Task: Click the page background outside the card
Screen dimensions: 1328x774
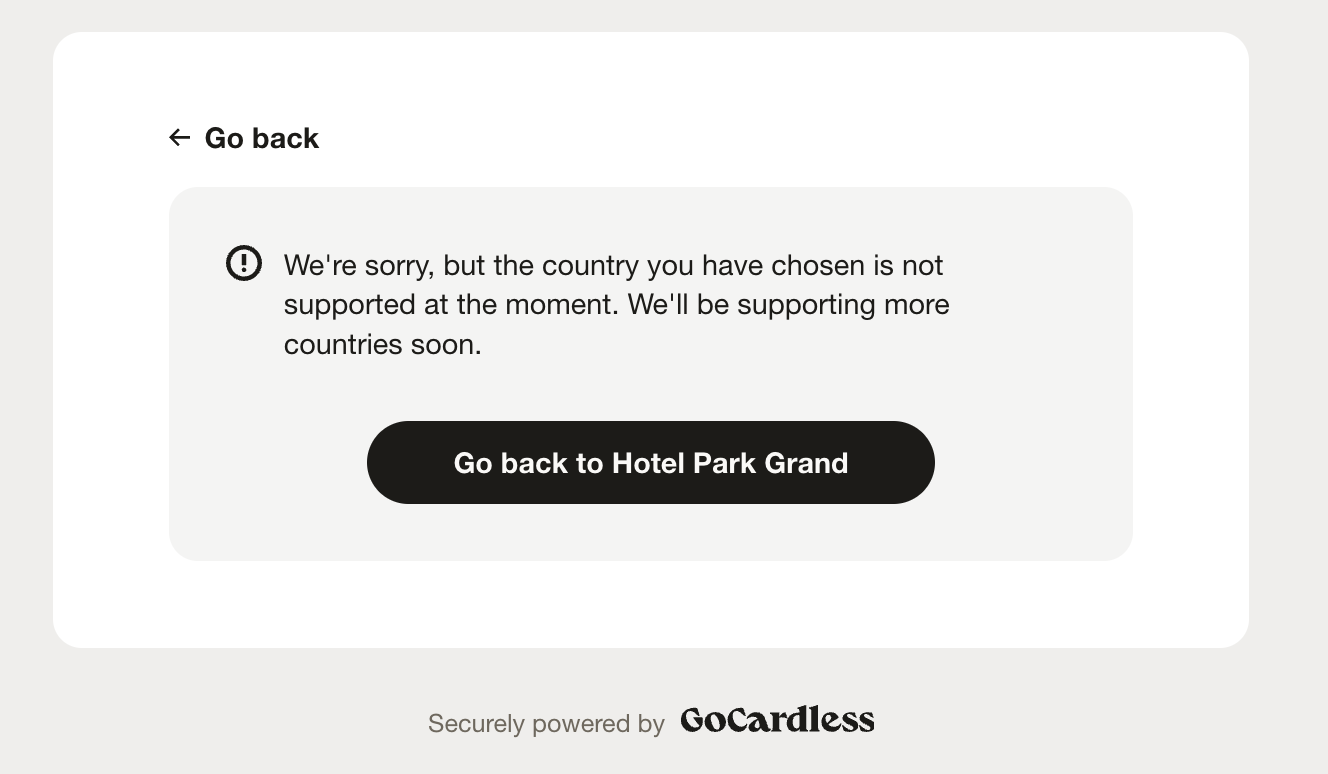Action: click(1290, 400)
